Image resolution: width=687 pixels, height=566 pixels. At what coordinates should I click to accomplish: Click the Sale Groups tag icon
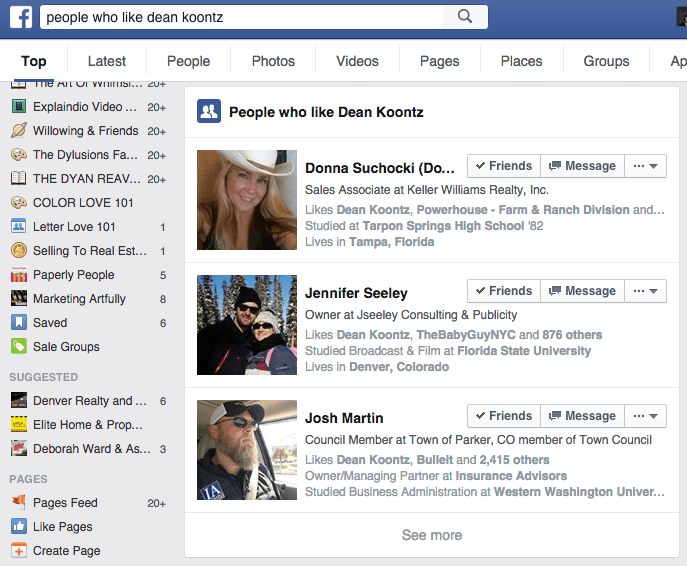[x=18, y=347]
